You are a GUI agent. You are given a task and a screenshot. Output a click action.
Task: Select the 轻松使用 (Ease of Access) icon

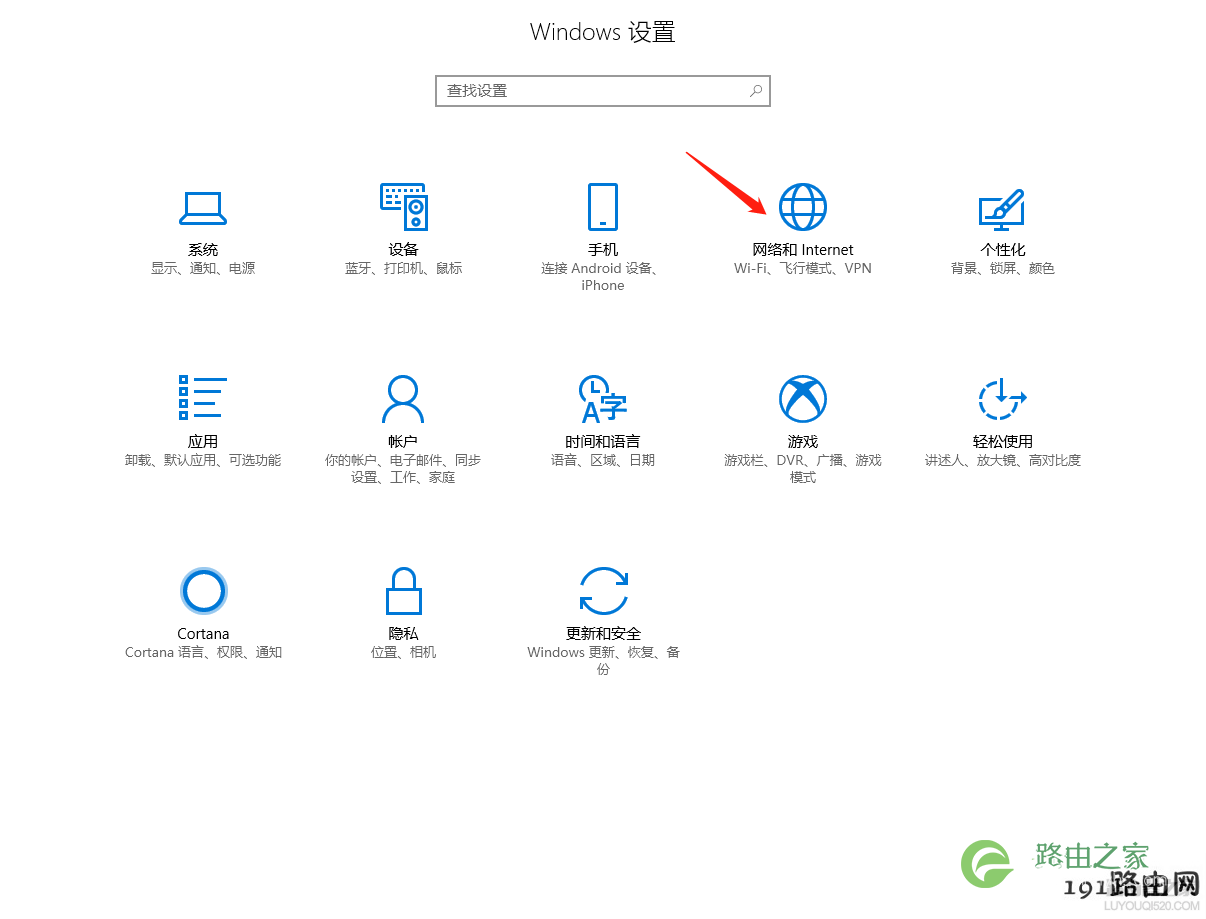click(1002, 399)
